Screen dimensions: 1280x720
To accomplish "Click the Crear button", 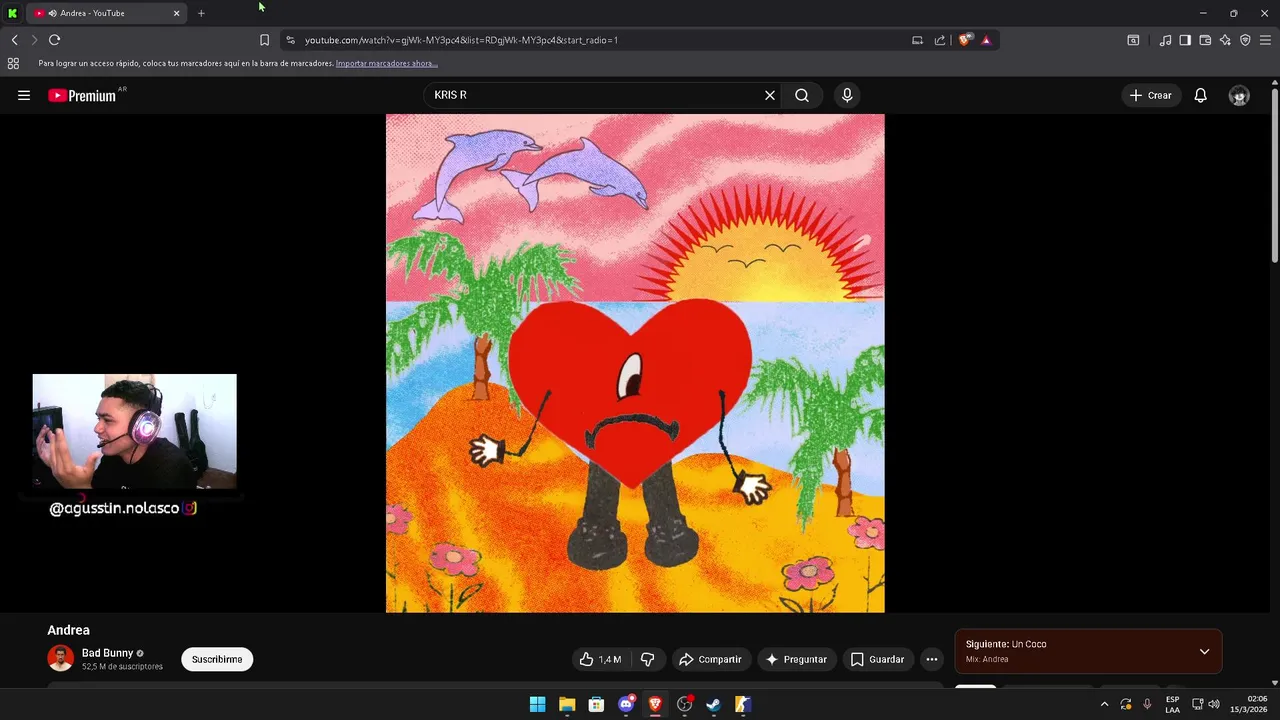I will tap(1150, 95).
